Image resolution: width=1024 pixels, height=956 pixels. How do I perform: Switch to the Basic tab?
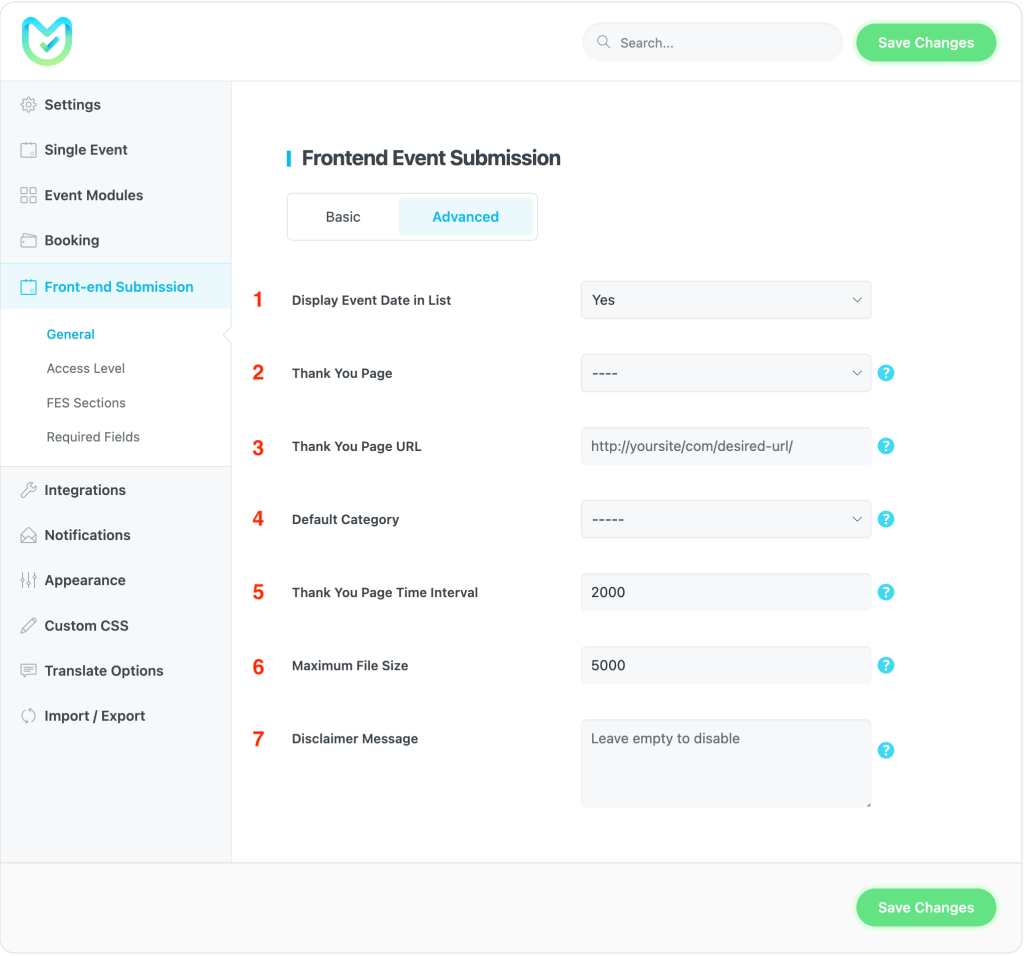point(343,217)
